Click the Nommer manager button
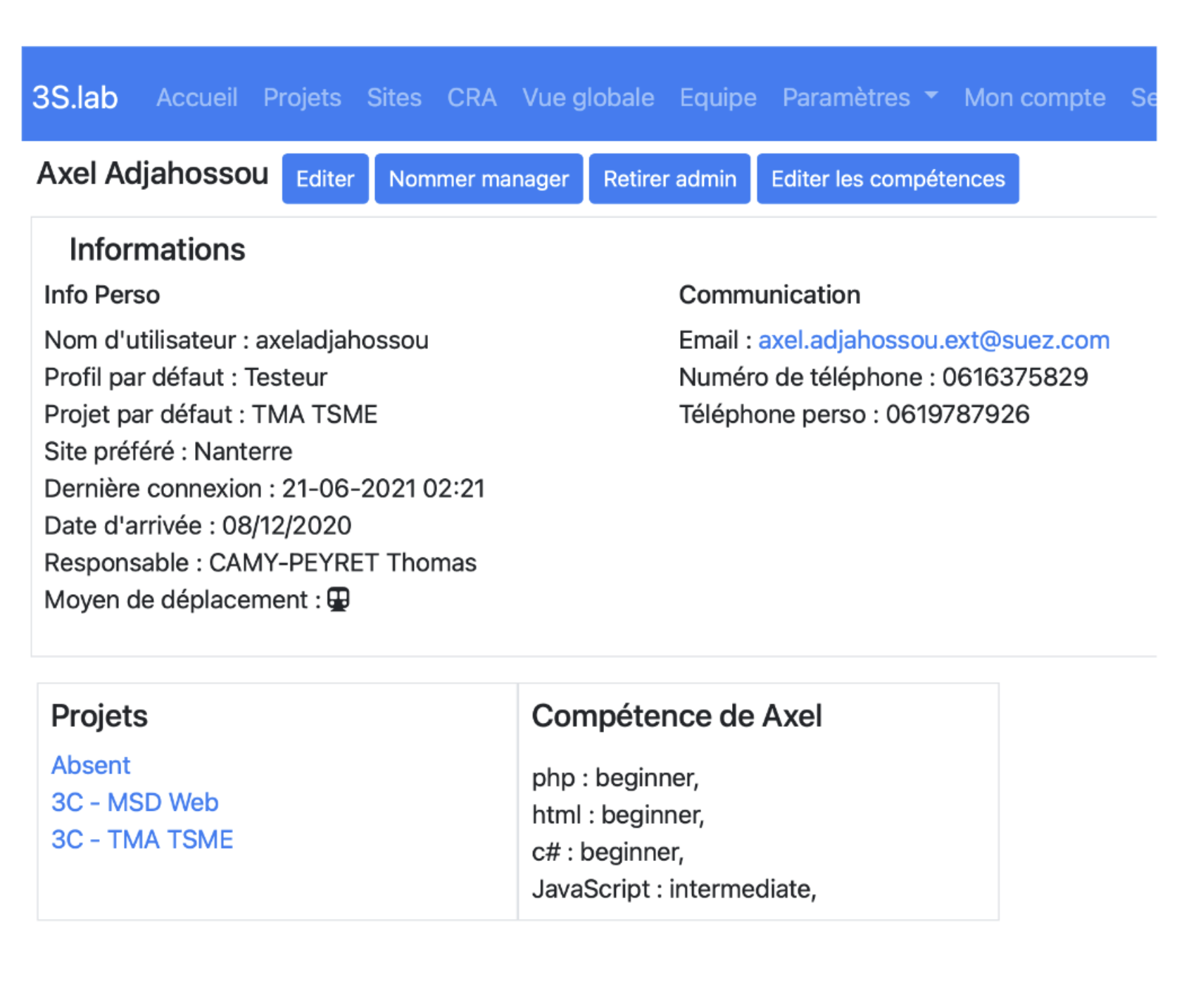The height and width of the screenshot is (1008, 1177). point(479,179)
